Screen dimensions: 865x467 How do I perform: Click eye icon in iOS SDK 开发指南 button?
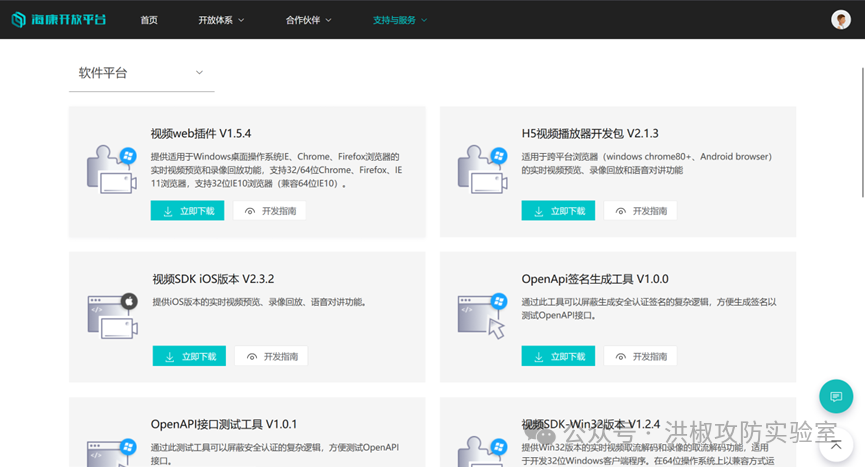(x=252, y=357)
